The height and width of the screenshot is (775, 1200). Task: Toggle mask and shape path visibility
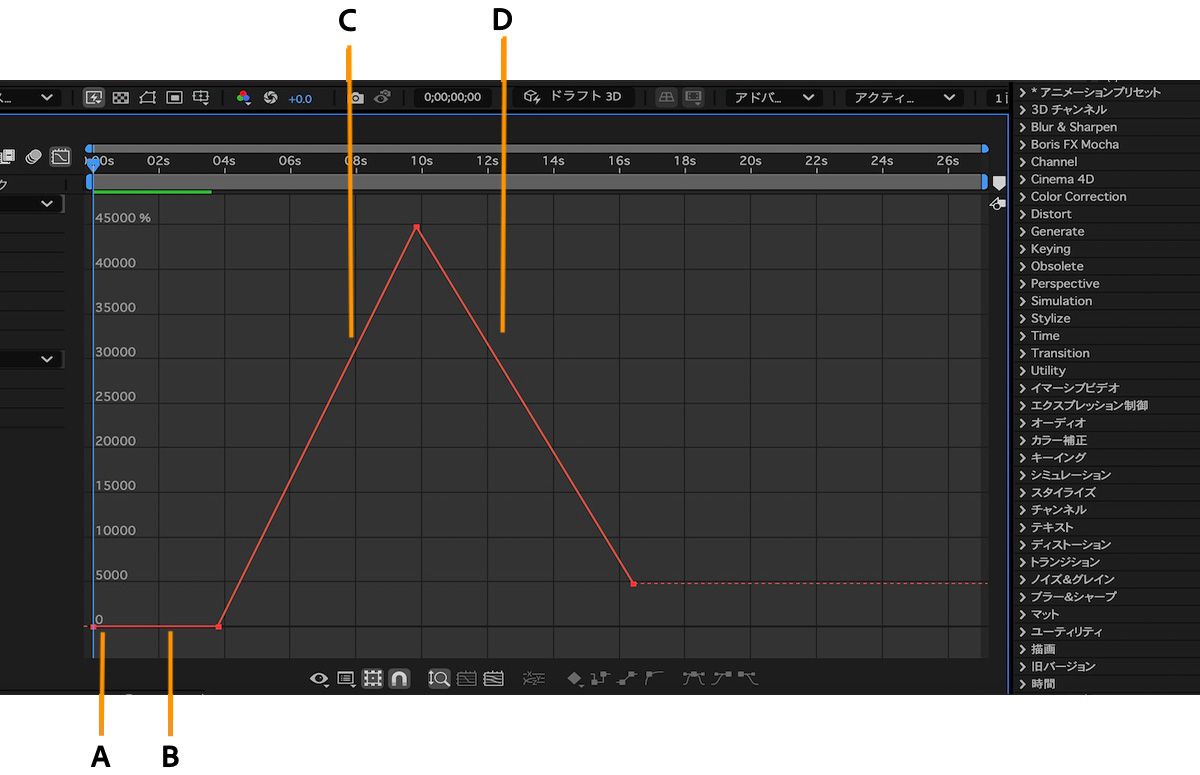tap(148, 98)
